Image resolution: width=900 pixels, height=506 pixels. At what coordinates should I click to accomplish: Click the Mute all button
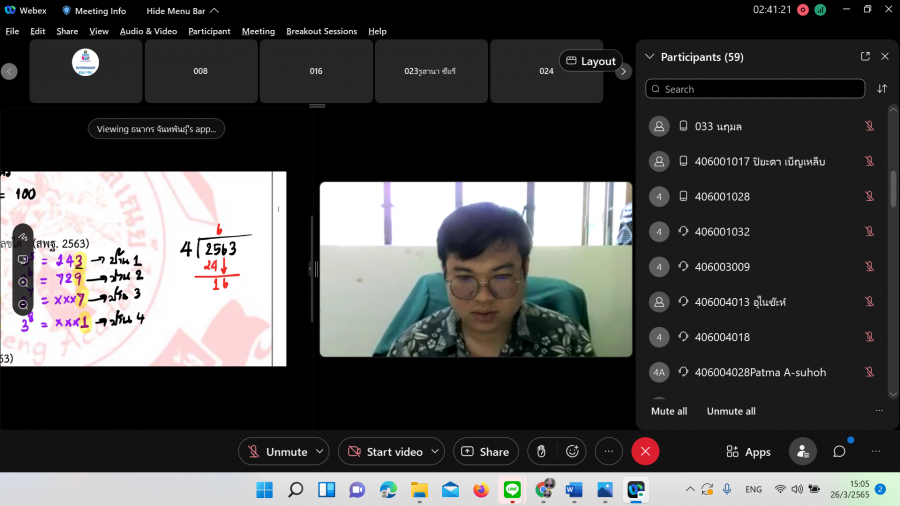coord(669,411)
